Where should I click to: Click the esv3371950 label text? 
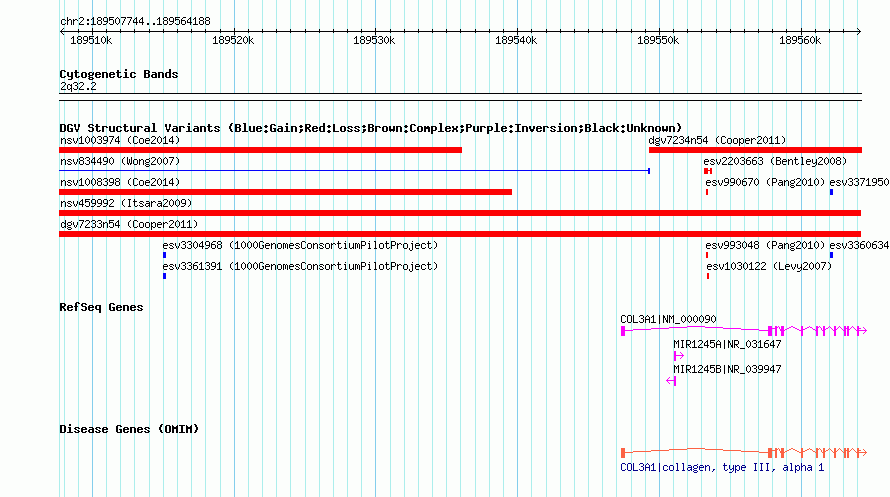coord(859,182)
